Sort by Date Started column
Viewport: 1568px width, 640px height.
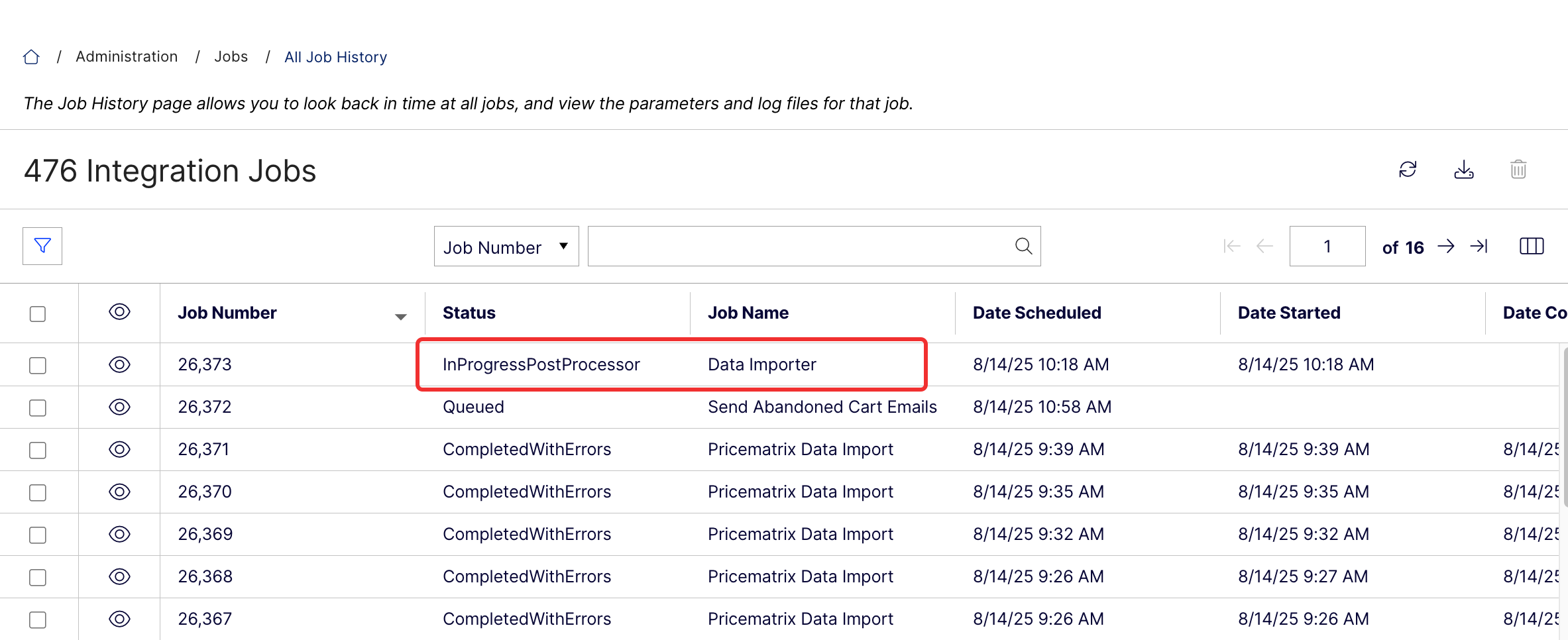1289,313
